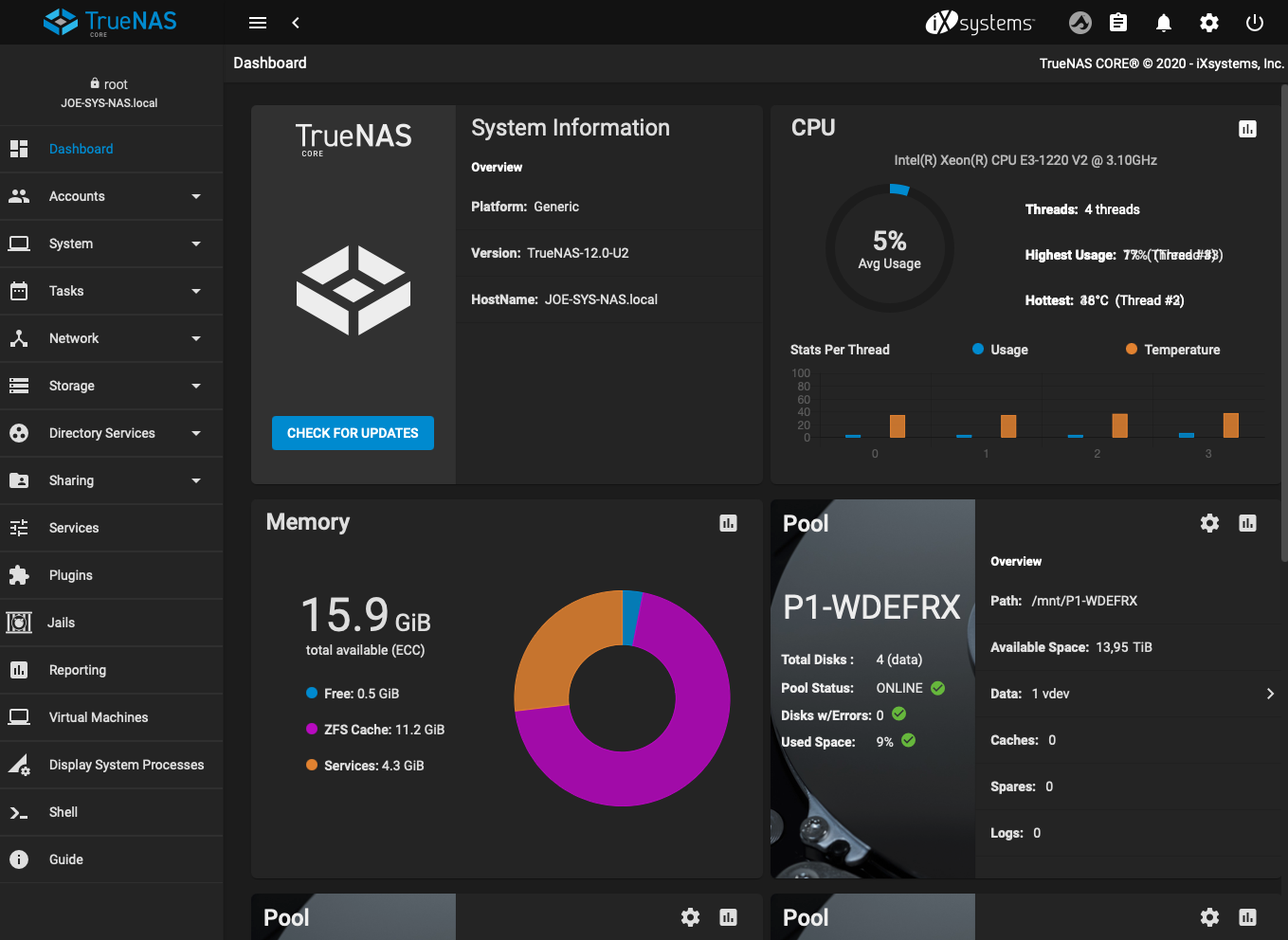Click 'Version: TrueNAS-12.0-U2' text
Viewport: 1288px width, 940px height.
[x=550, y=253]
